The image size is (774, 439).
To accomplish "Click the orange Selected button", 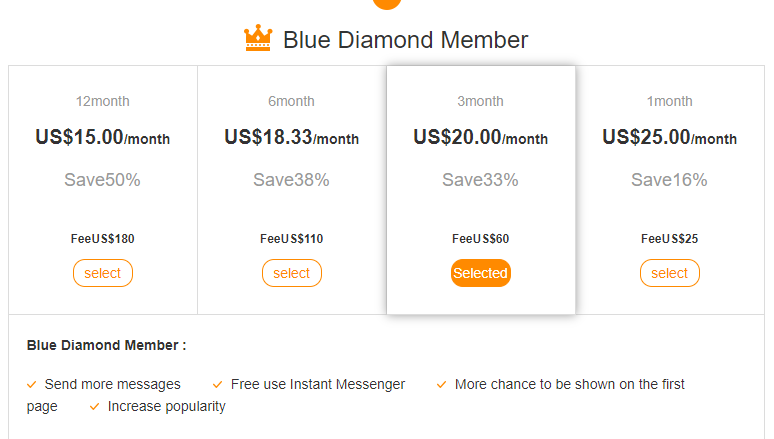I will coord(481,273).
